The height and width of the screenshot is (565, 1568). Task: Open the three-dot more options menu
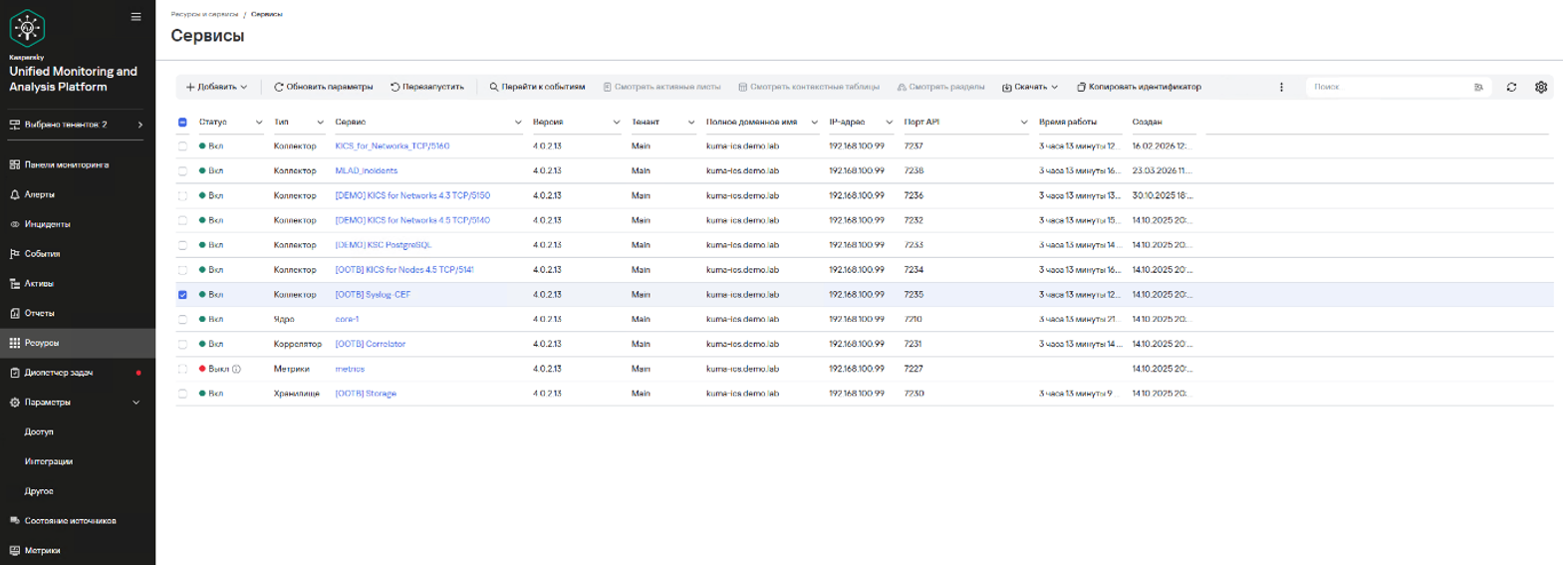1281,88
